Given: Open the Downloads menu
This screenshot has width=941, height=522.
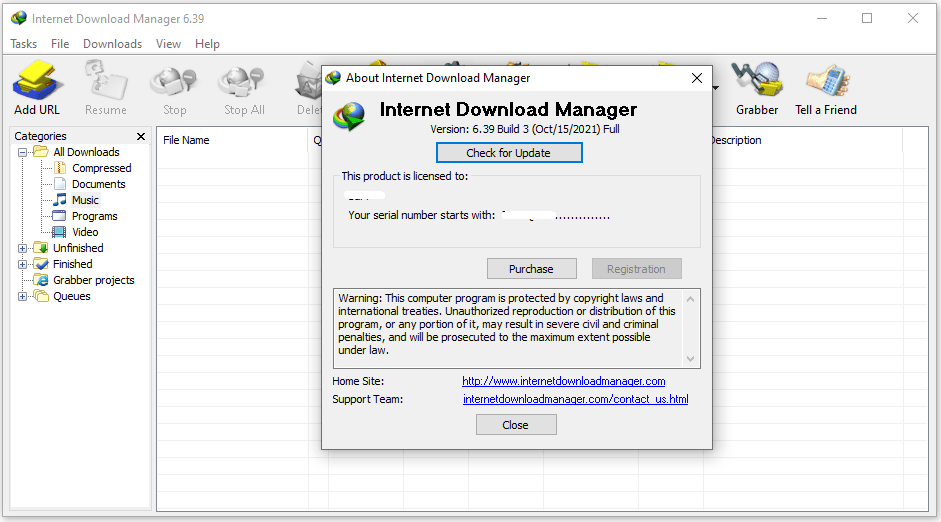Looking at the screenshot, I should (112, 44).
